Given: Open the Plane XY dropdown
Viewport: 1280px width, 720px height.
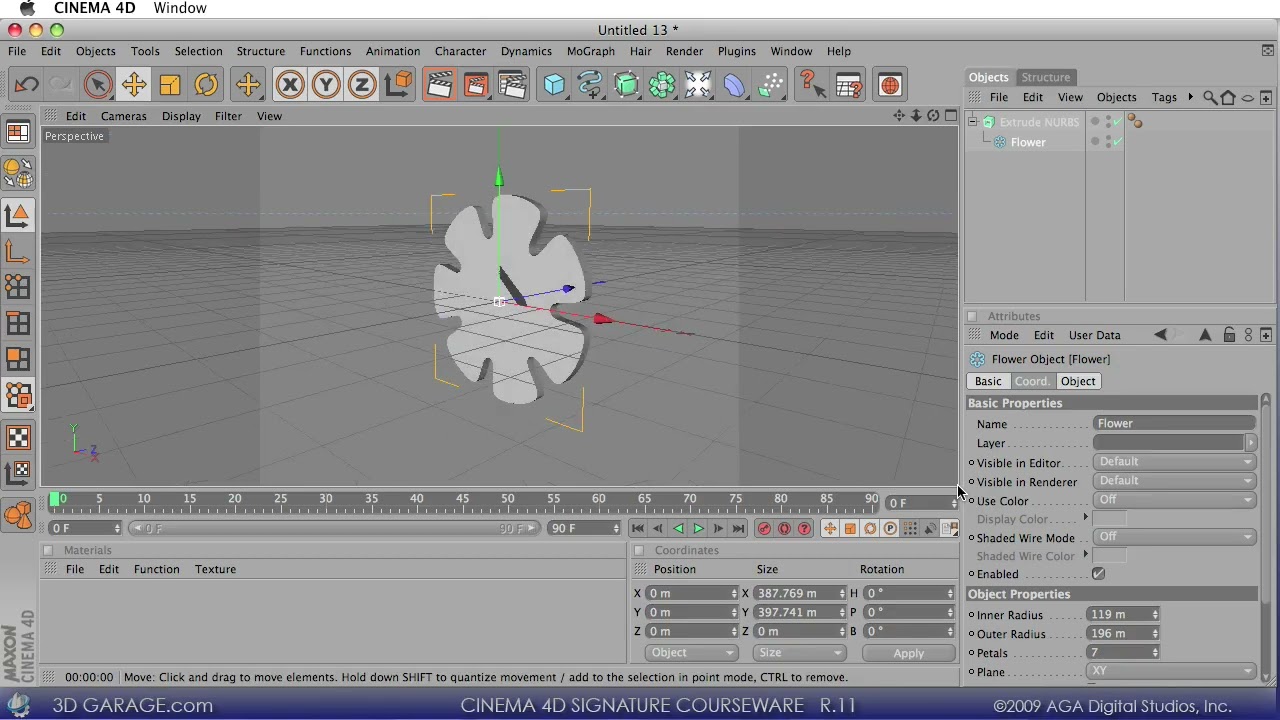Looking at the screenshot, I should coord(1172,671).
